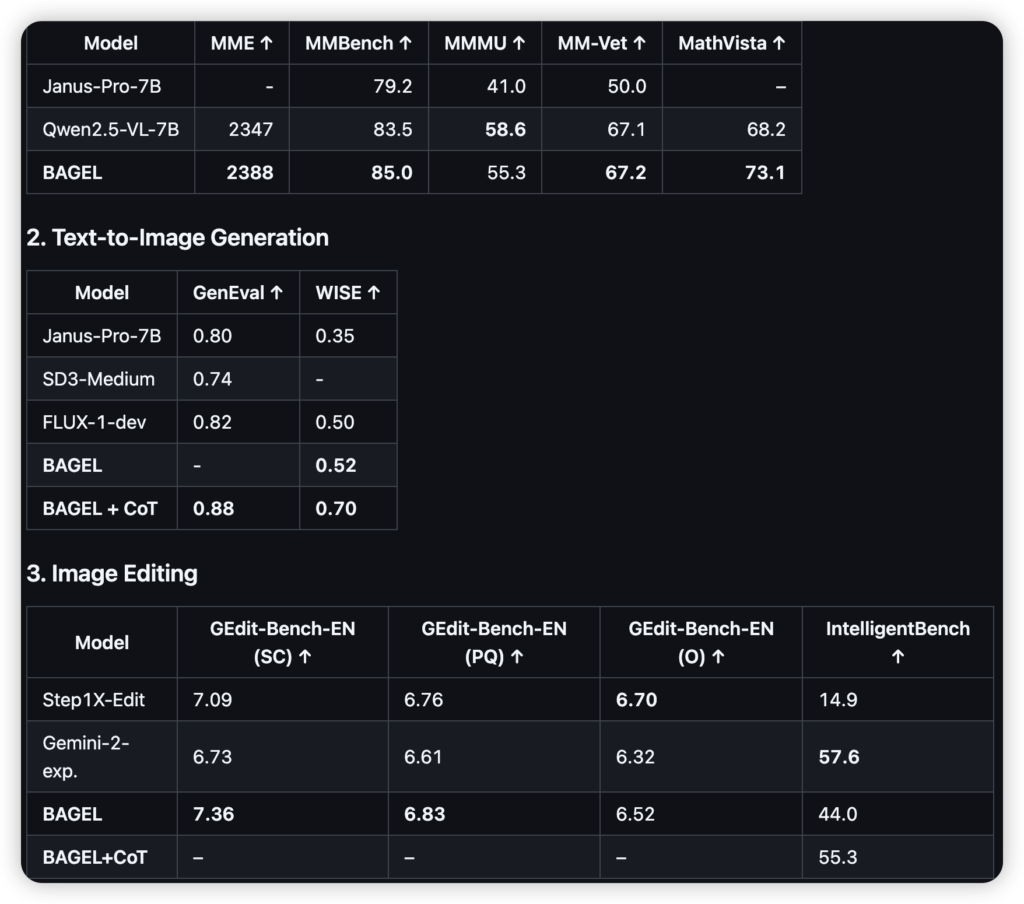1024x904 pixels.
Task: Click the bold 0.88 GenEval score
Action: point(214,508)
